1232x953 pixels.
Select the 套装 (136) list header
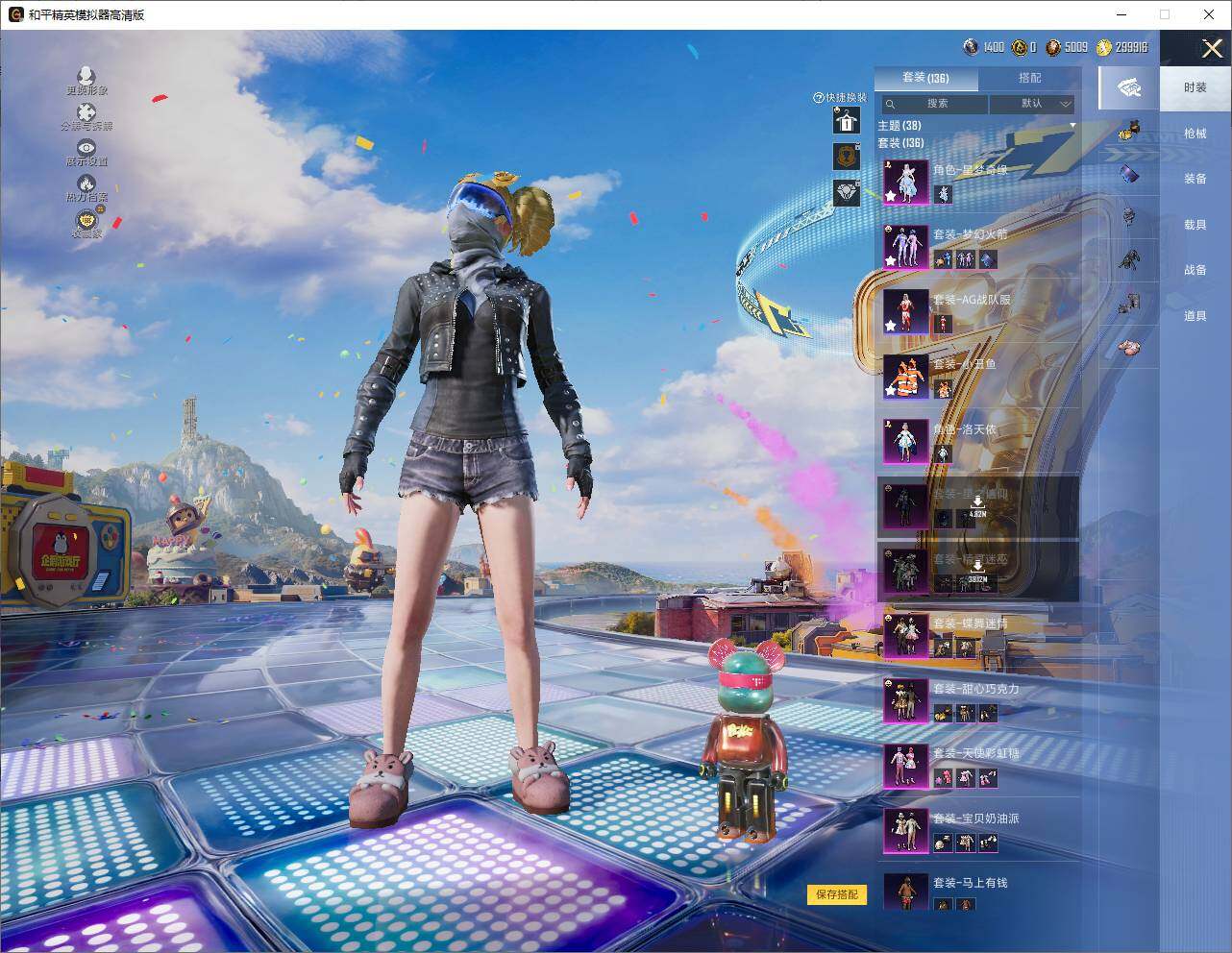pos(900,143)
